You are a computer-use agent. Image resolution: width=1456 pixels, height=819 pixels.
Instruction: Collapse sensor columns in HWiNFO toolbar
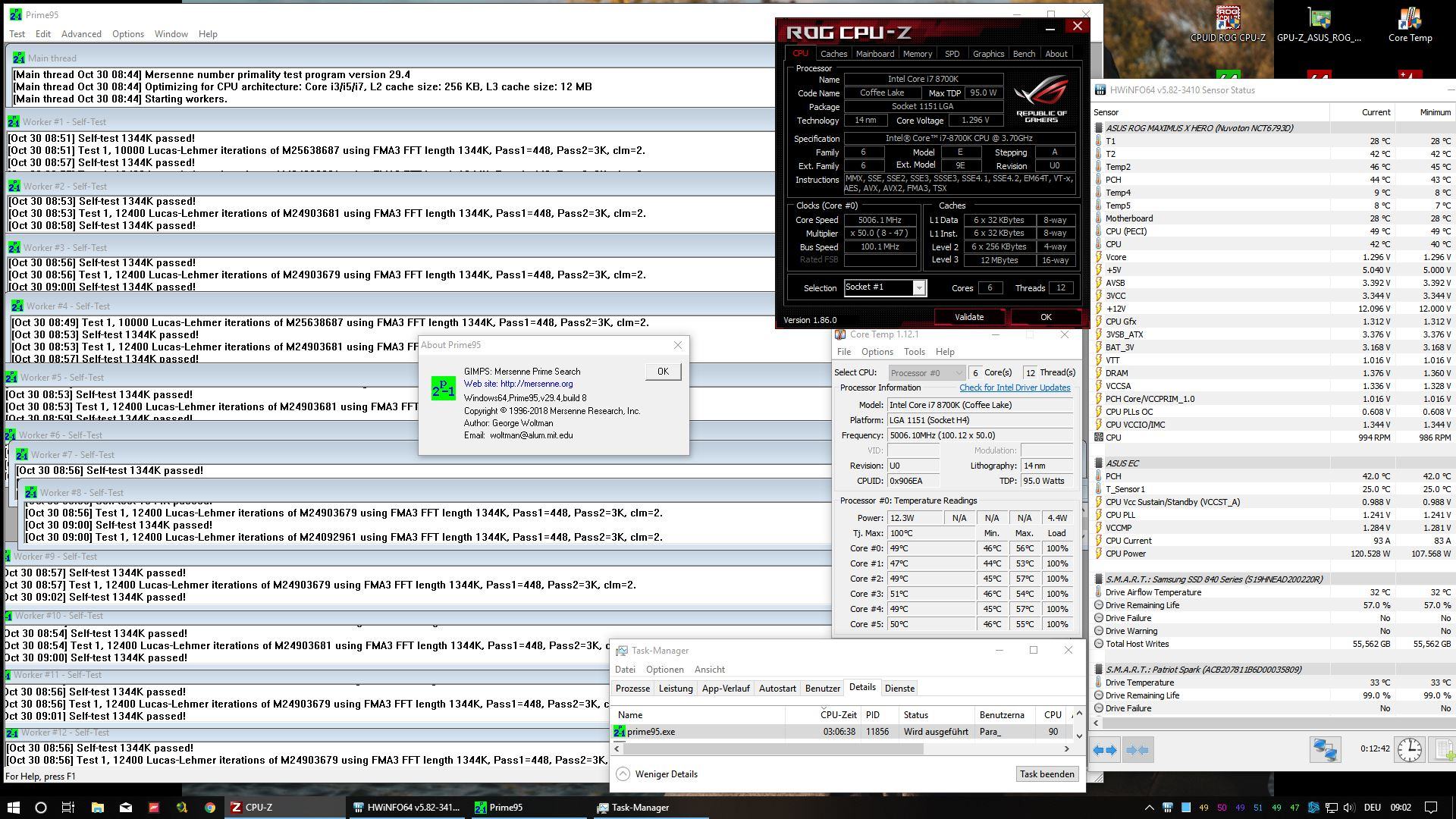coord(1137,750)
